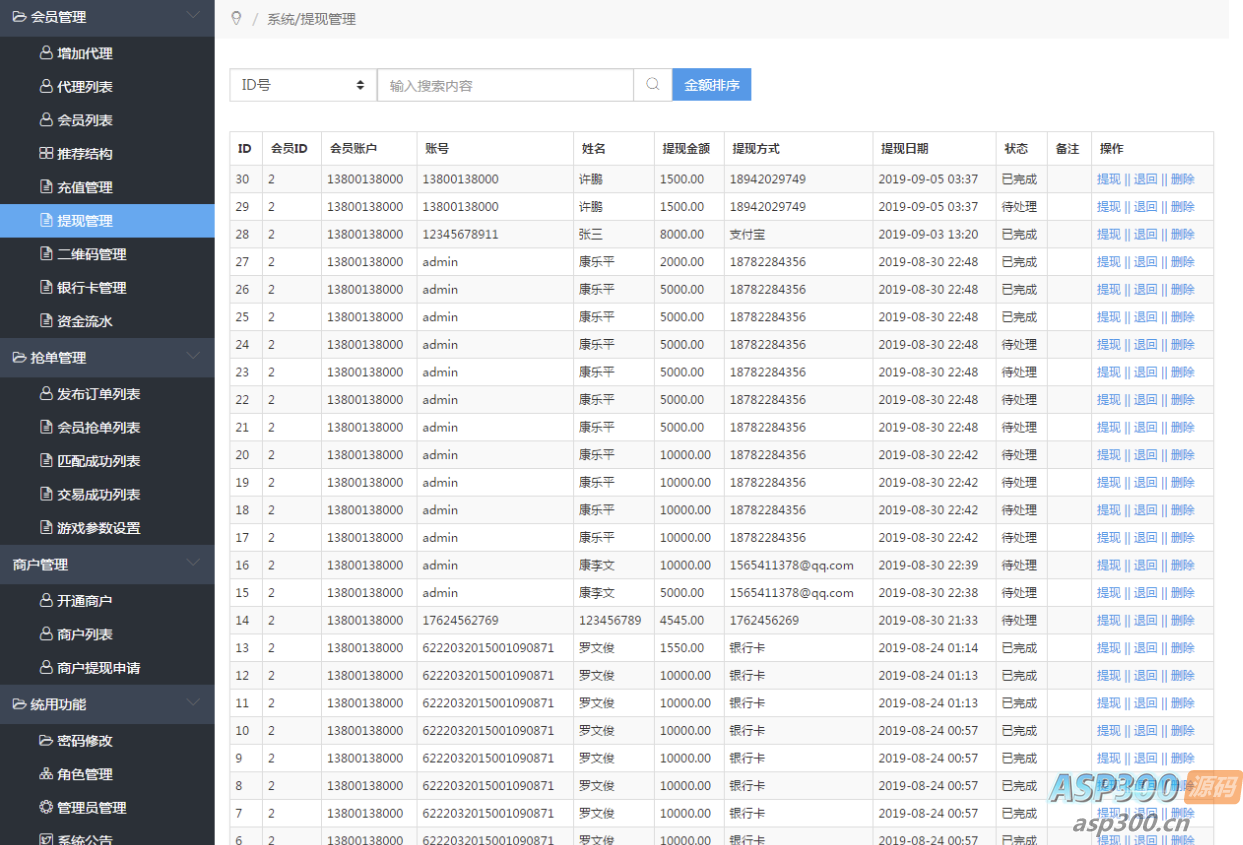Image resolution: width=1243 pixels, height=845 pixels.
Task: Go to 资金流水 menu item
Action: [85, 321]
